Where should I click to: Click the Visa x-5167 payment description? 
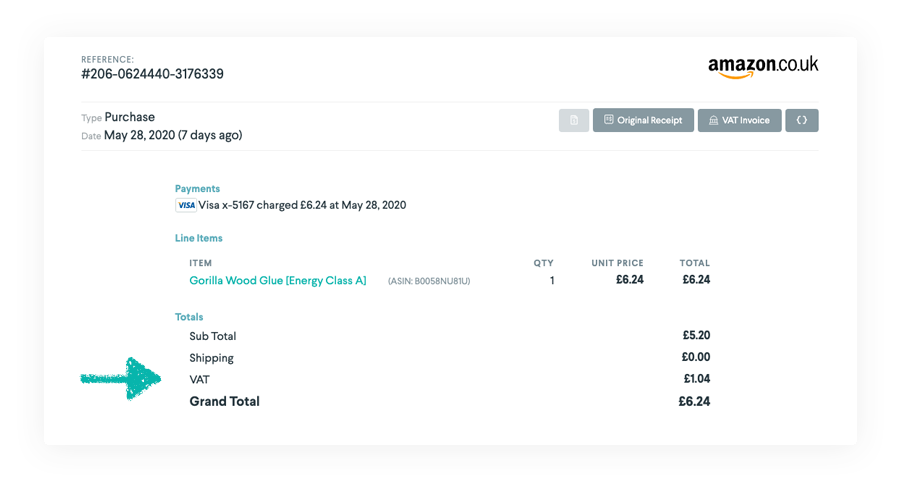click(302, 205)
